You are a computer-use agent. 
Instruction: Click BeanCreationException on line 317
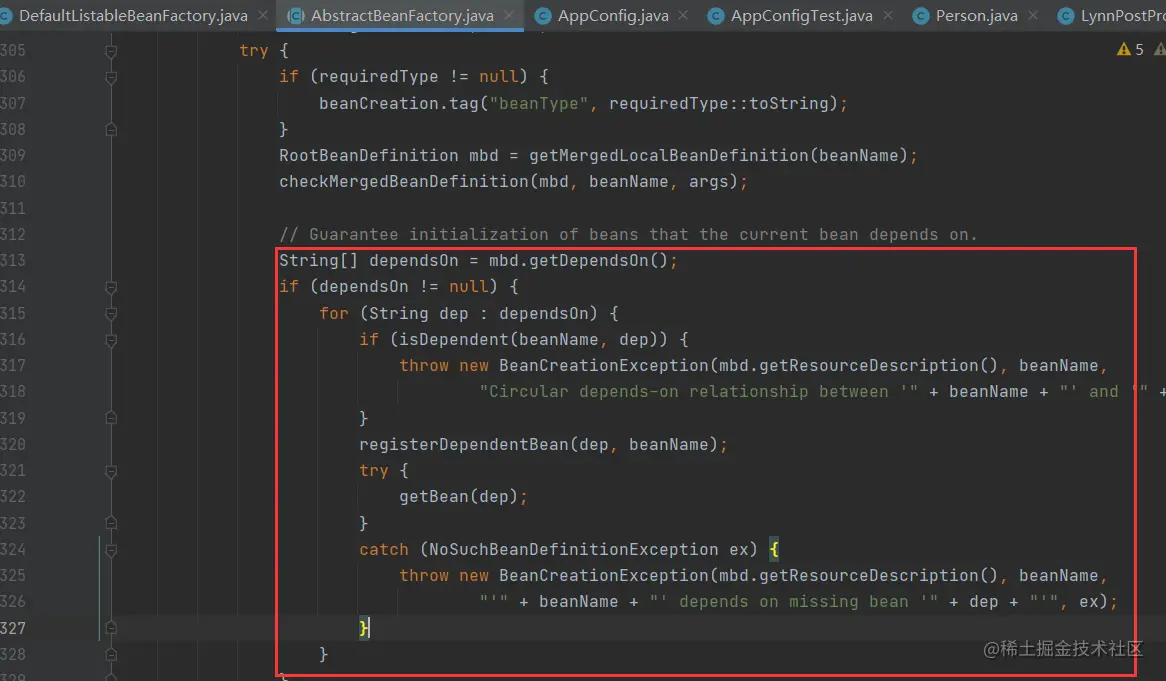tap(604, 365)
